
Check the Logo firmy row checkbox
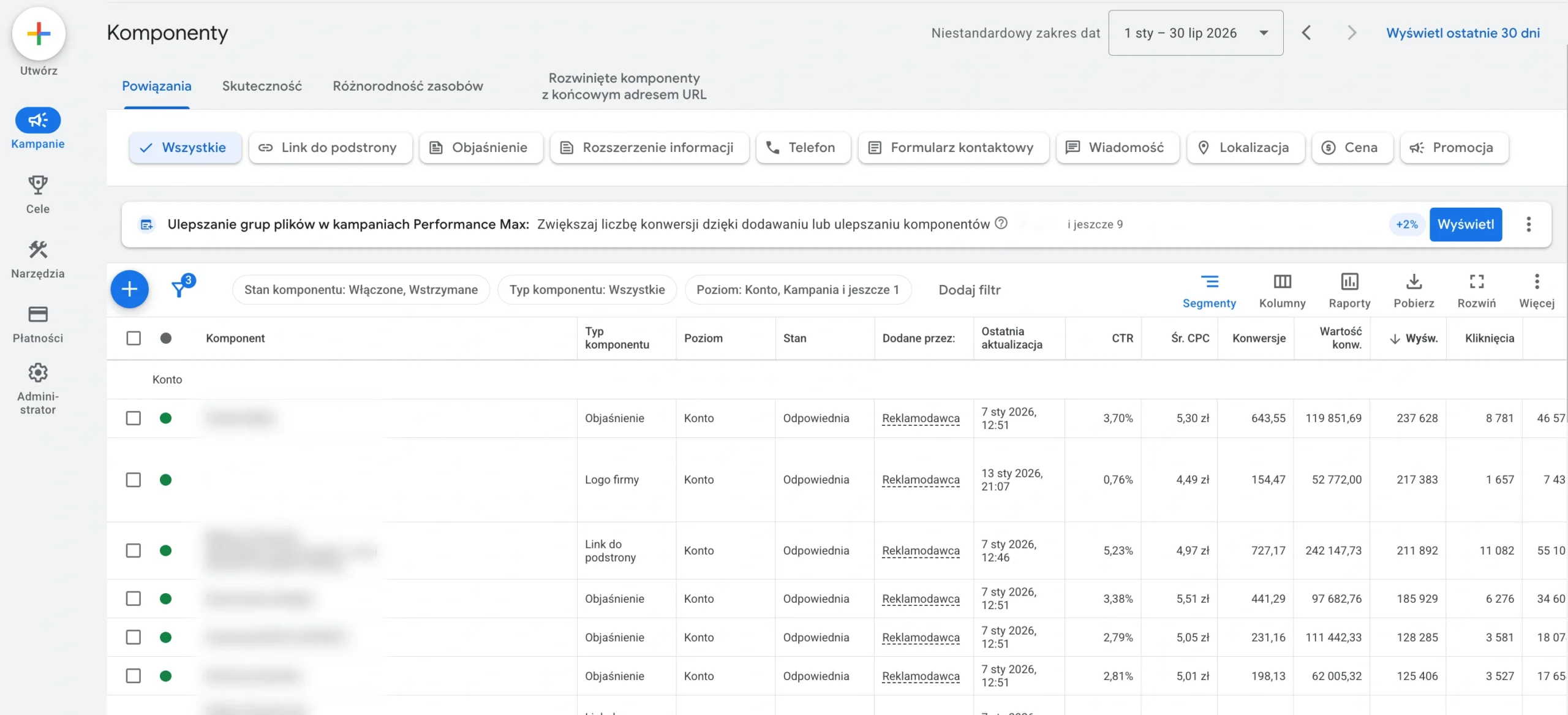tap(134, 480)
